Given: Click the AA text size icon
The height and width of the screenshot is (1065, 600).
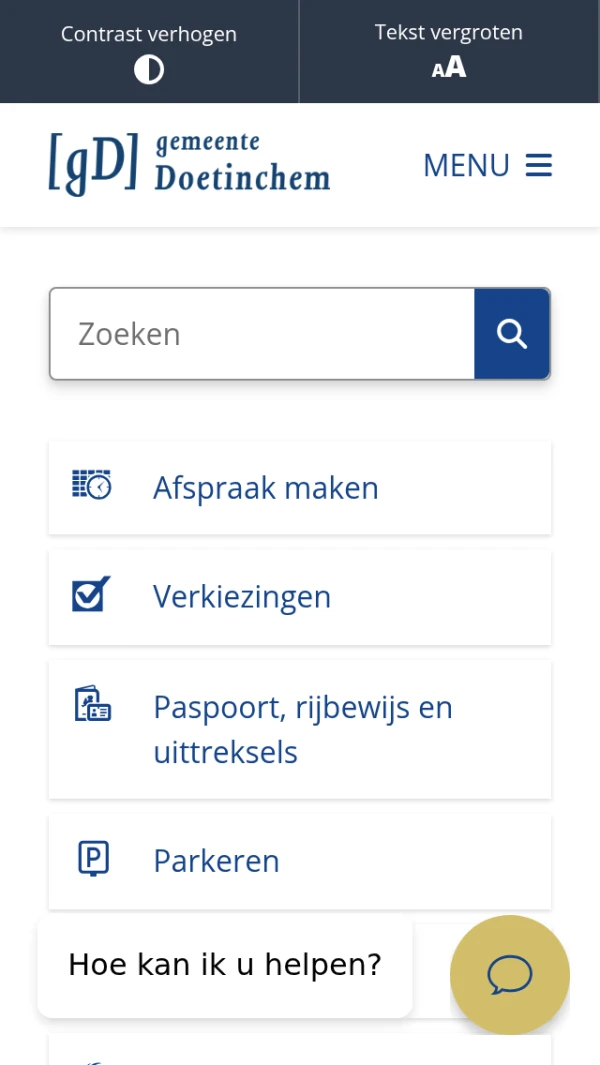Looking at the screenshot, I should pyautogui.click(x=449, y=68).
